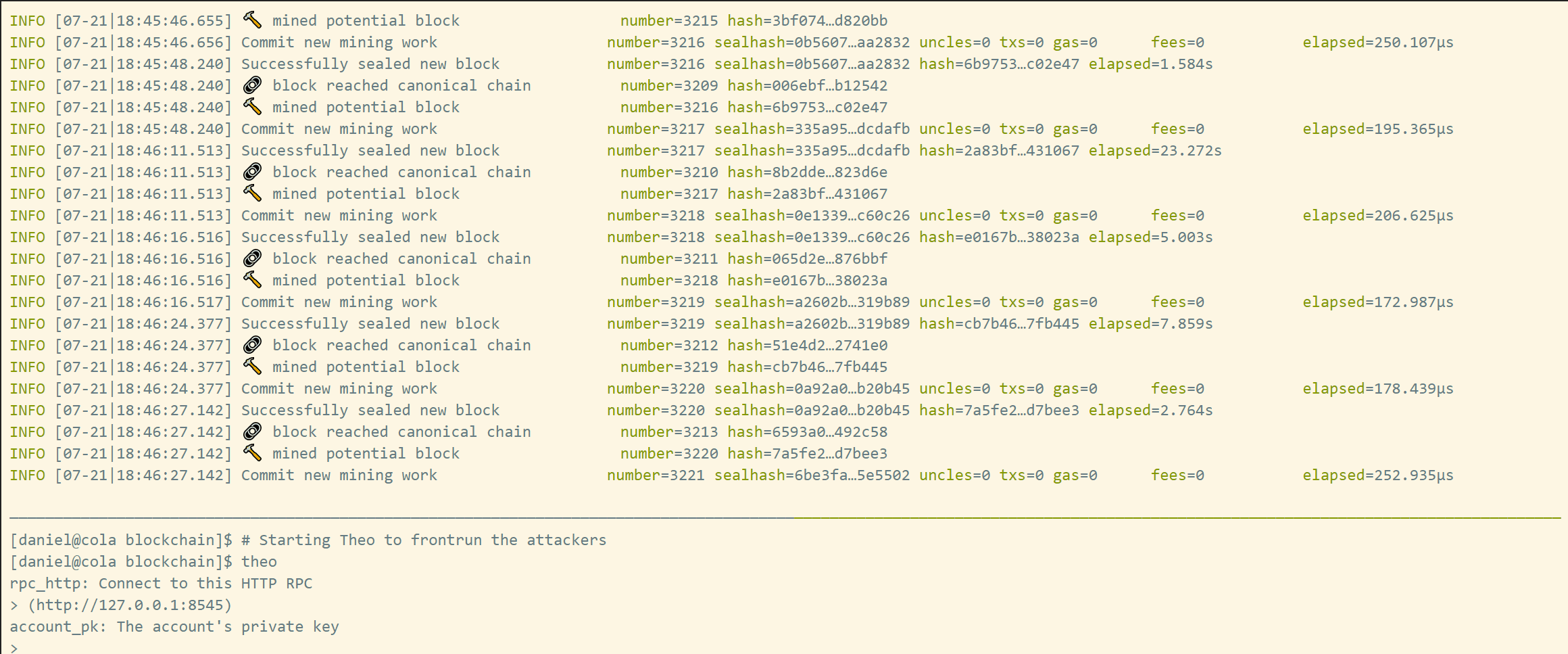Click hash=e0167b…38023a on the mined potential block line
The image size is (1568, 654).
point(808,281)
